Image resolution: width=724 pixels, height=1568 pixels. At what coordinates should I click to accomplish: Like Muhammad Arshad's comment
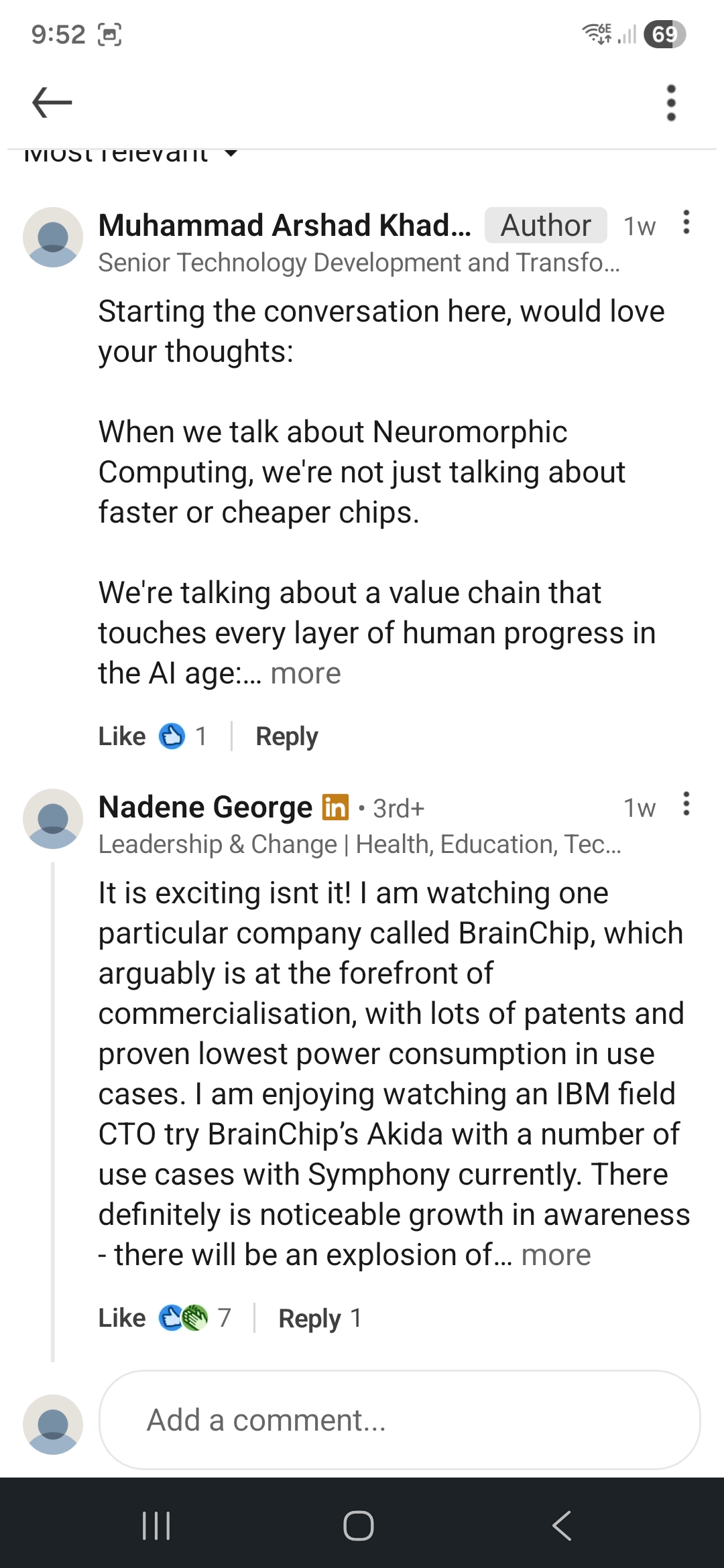click(121, 736)
